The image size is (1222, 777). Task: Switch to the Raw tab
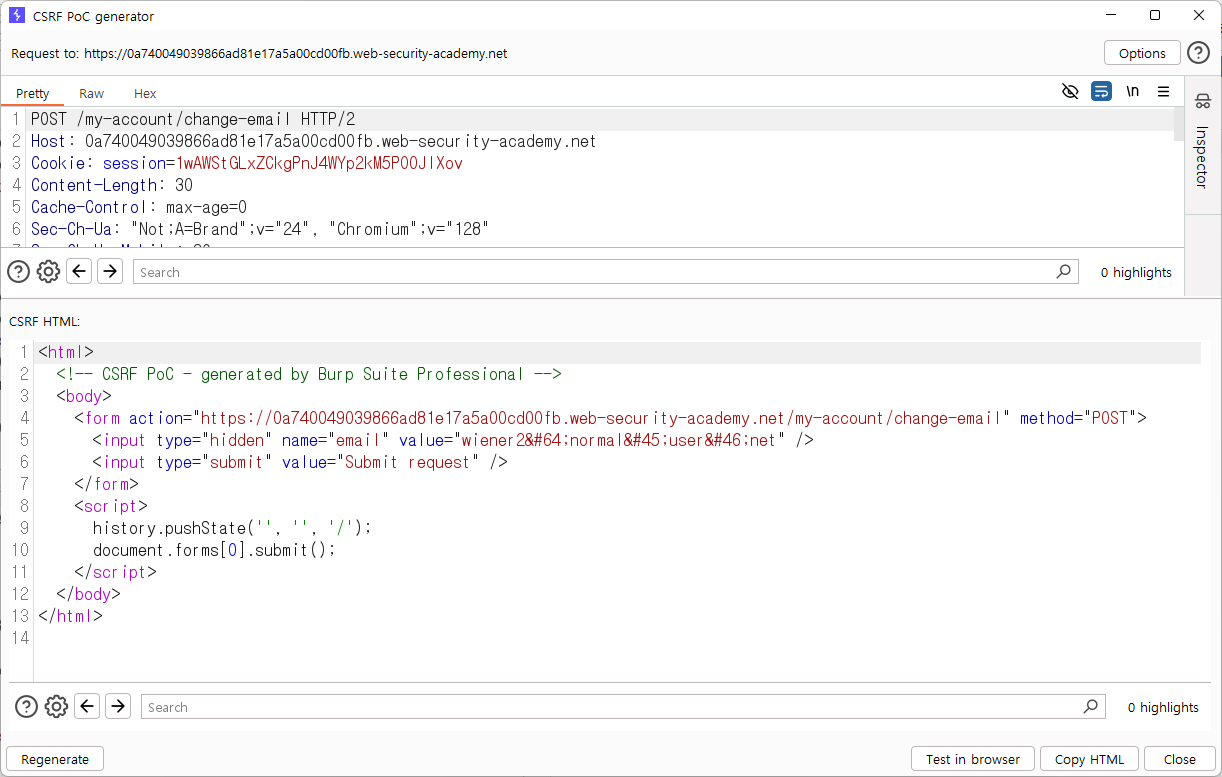(x=92, y=93)
